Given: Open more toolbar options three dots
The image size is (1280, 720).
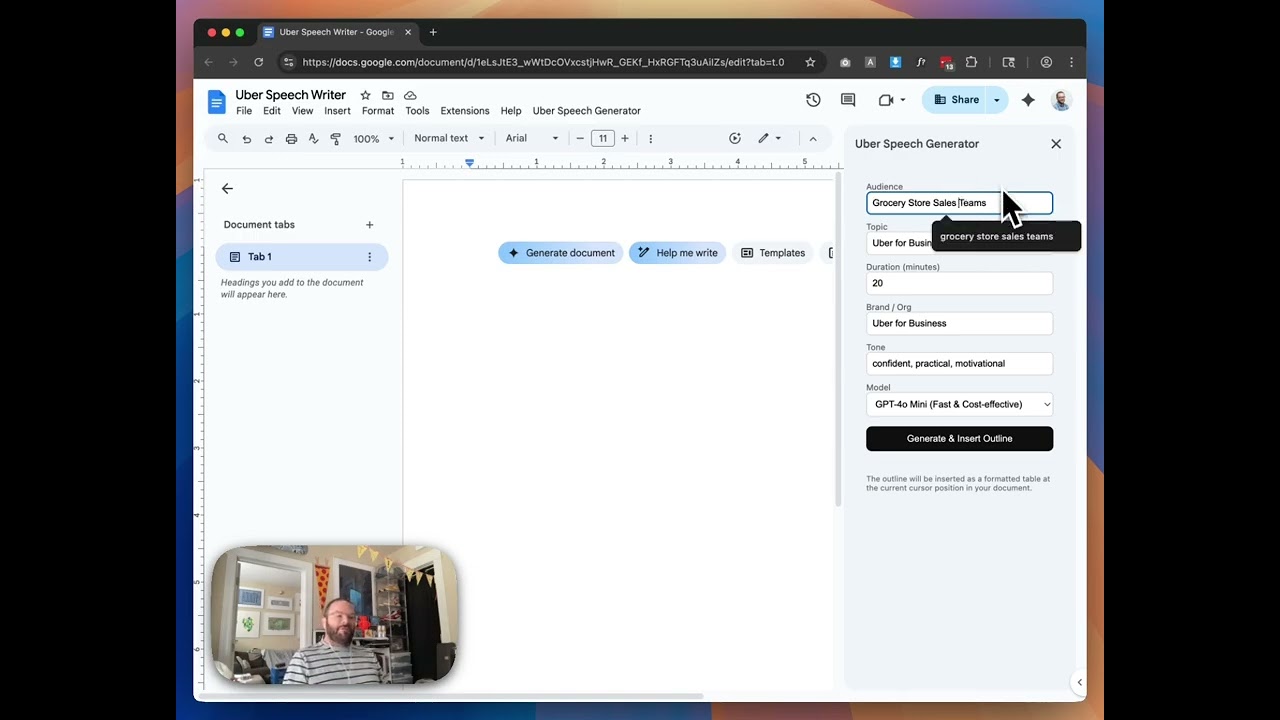Looking at the screenshot, I should pyautogui.click(x=651, y=138).
